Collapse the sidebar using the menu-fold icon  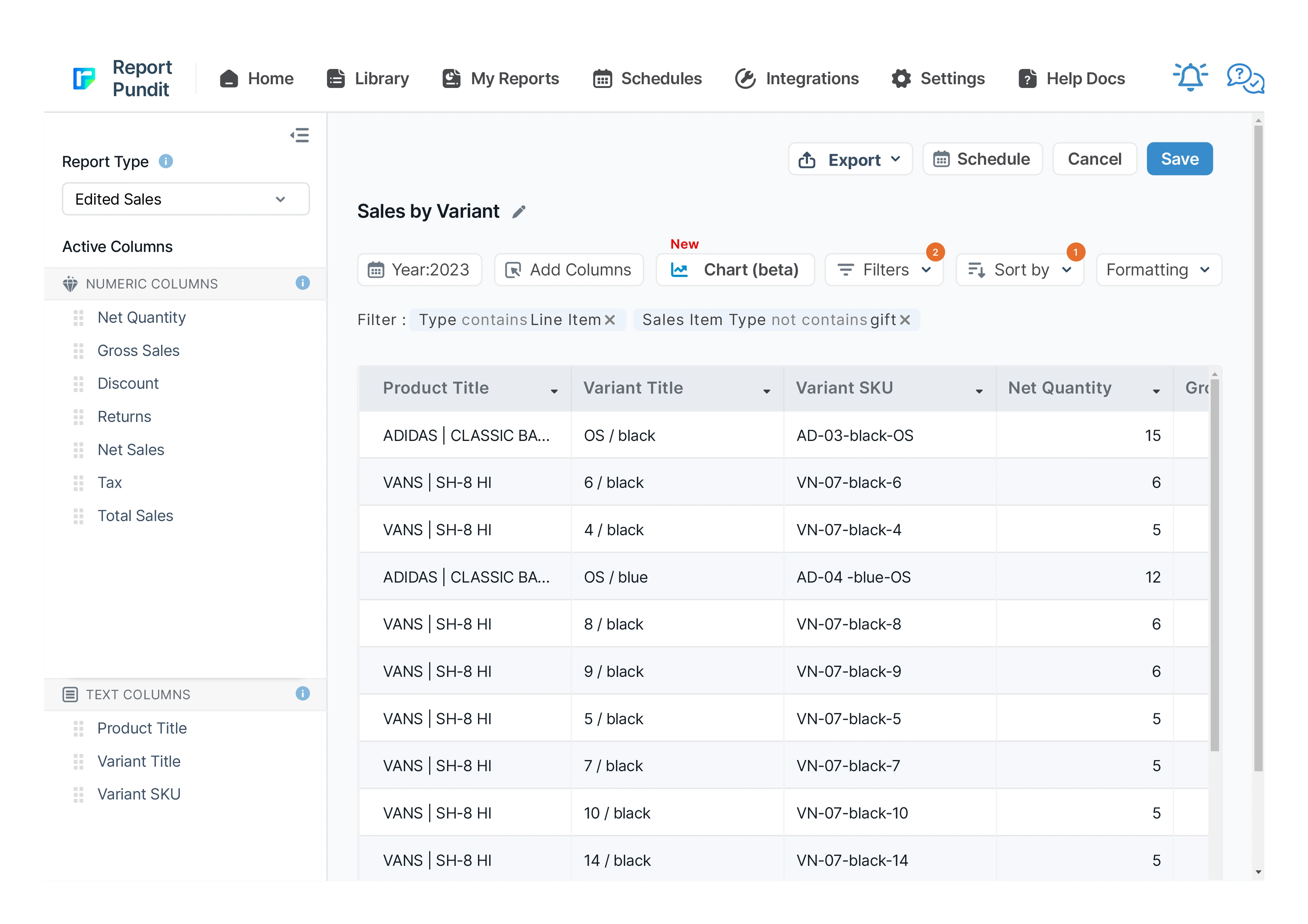300,135
